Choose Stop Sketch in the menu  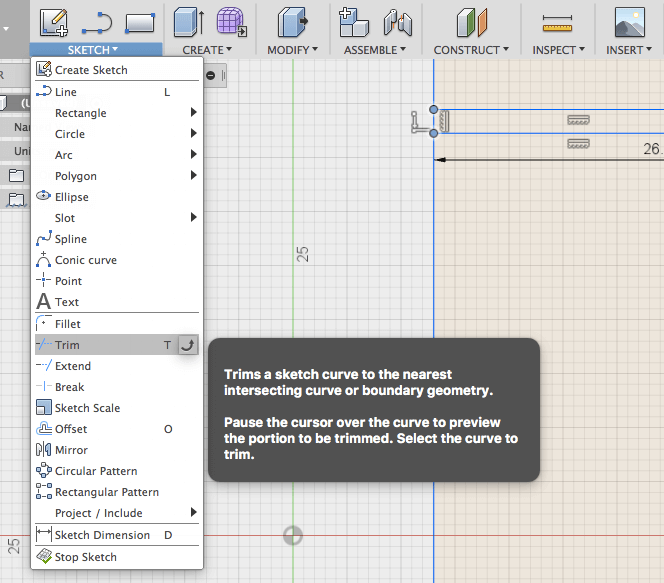[x=85, y=557]
